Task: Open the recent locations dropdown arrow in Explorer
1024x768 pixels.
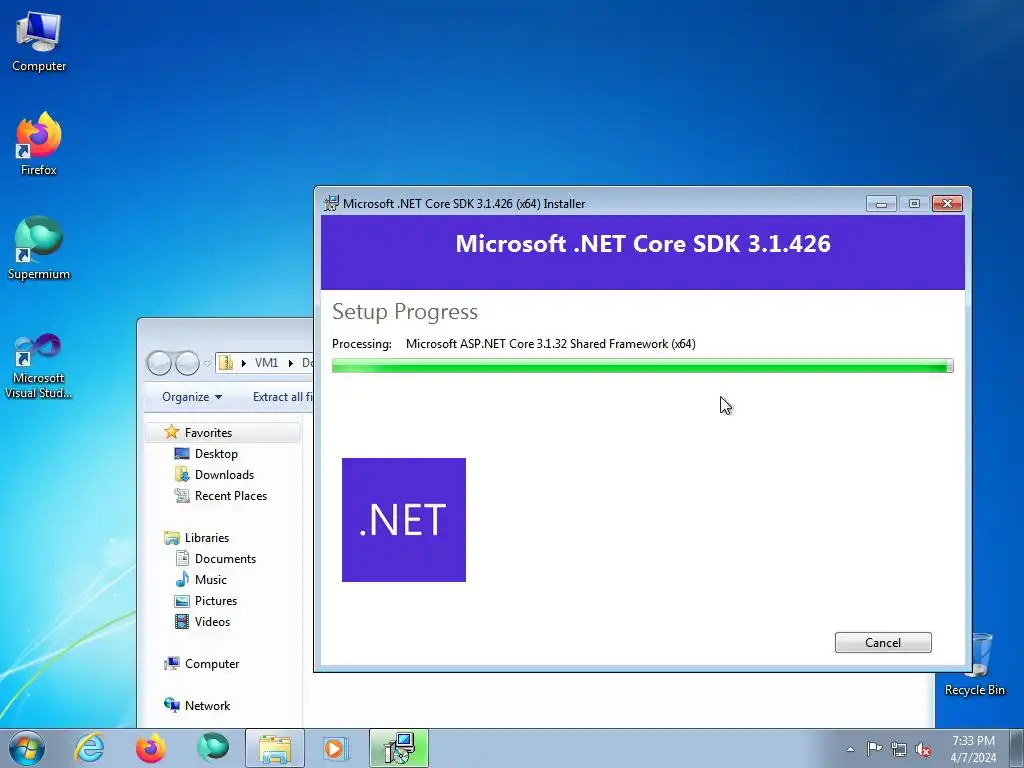Action: [207, 363]
